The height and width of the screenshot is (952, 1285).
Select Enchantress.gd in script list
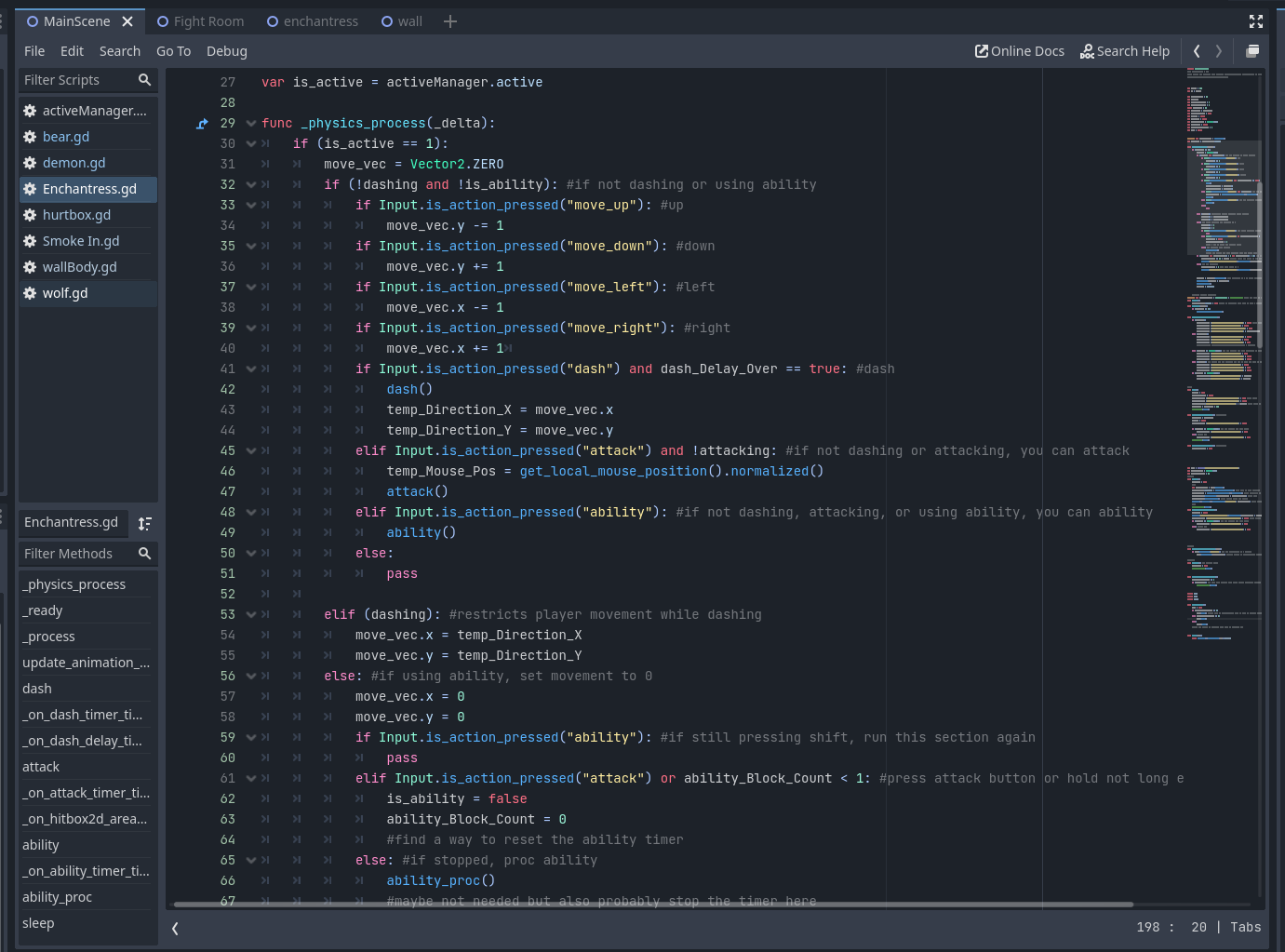point(88,189)
